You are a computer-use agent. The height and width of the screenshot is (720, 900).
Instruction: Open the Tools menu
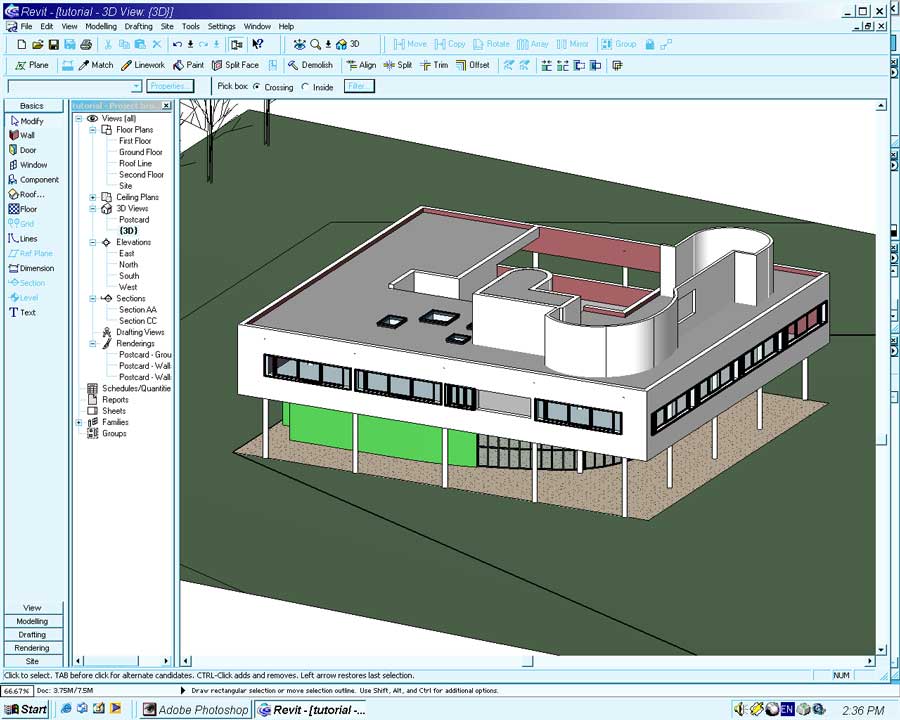coord(191,26)
